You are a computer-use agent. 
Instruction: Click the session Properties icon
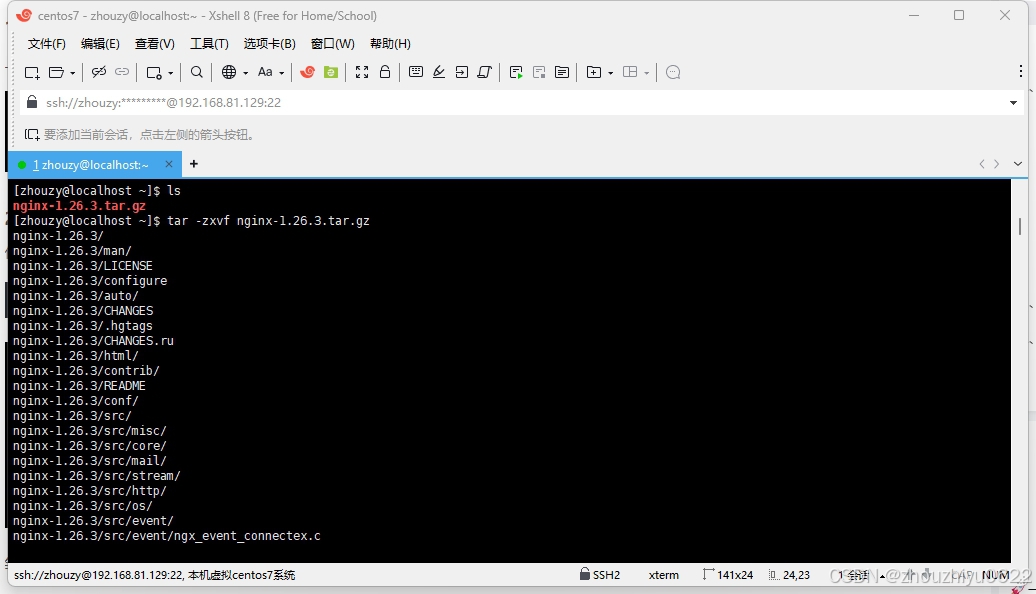pyautogui.click(x=154, y=73)
